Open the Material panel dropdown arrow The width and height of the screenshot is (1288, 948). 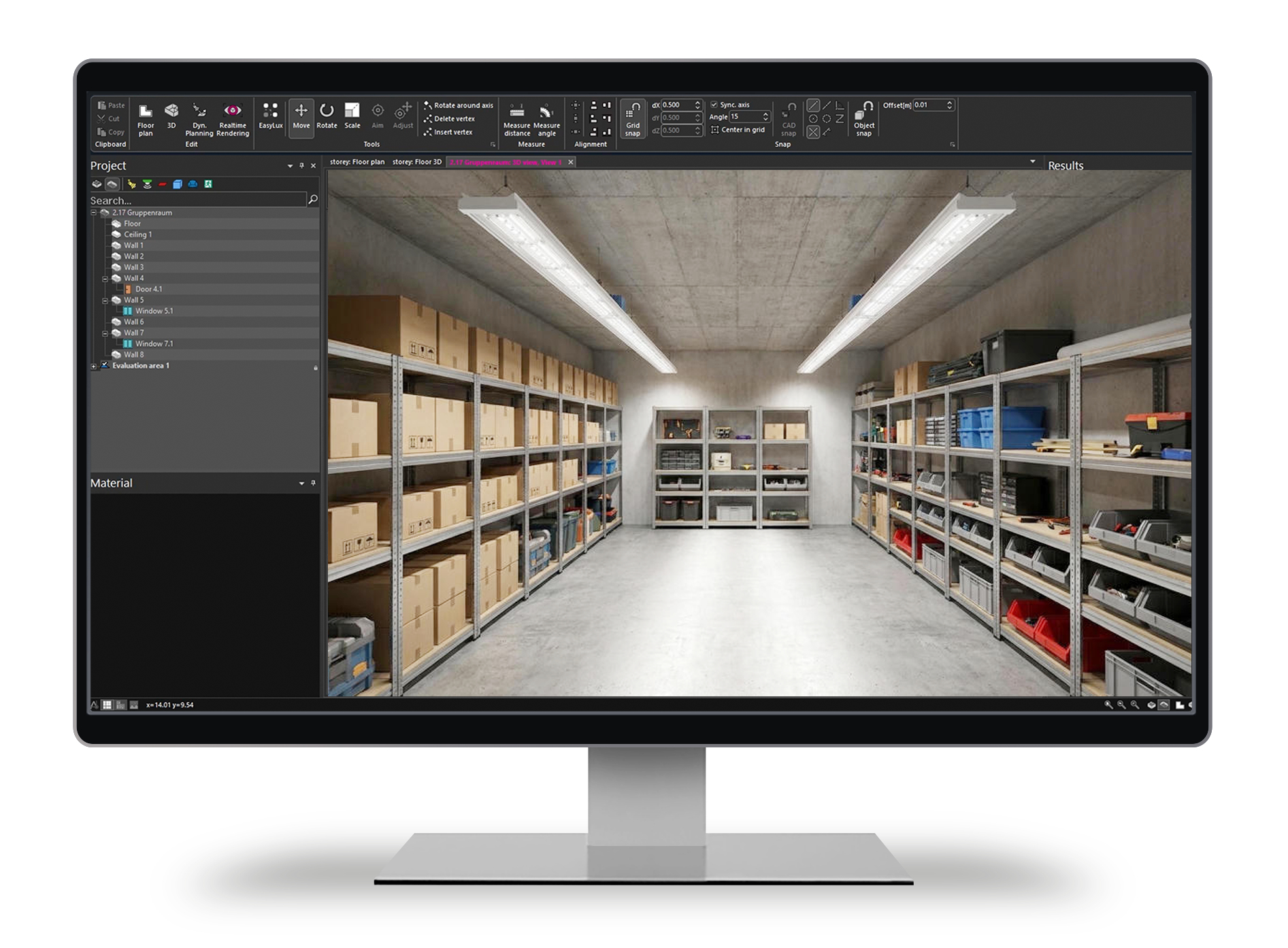301,484
